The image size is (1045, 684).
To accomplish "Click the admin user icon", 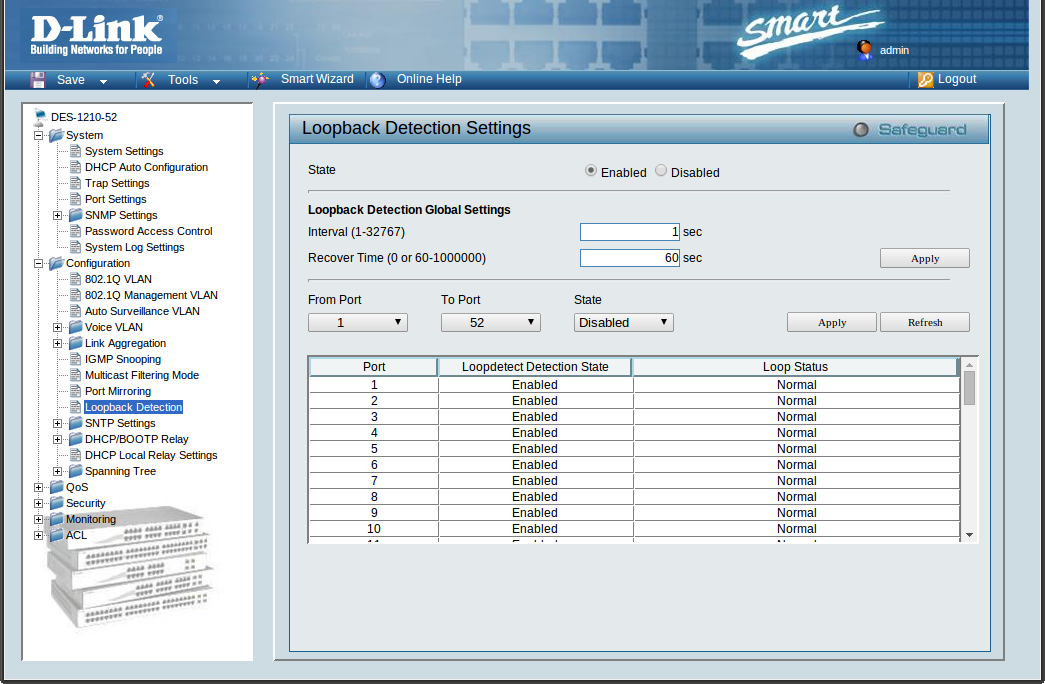I will click(865, 49).
